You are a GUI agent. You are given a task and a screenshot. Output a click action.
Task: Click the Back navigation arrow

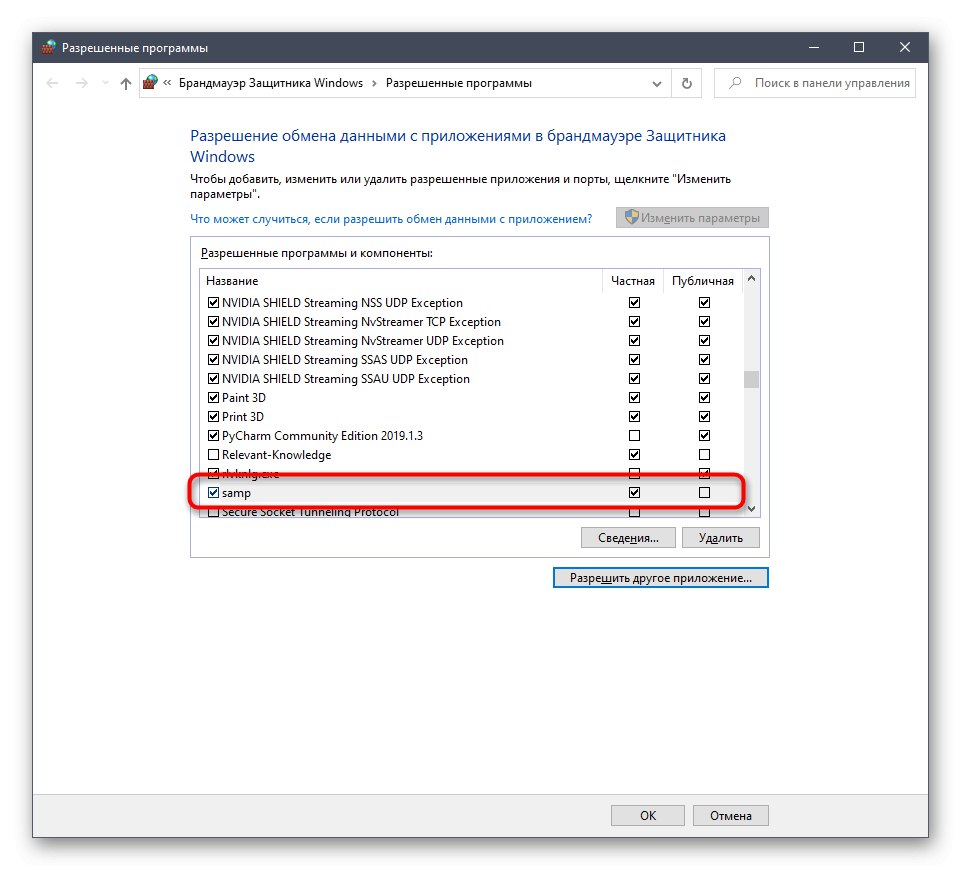[x=52, y=83]
